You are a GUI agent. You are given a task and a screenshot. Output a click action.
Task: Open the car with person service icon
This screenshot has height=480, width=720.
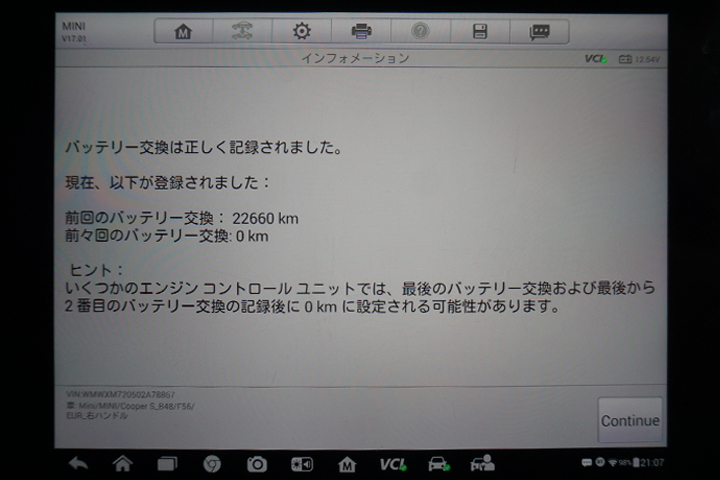pos(483,463)
